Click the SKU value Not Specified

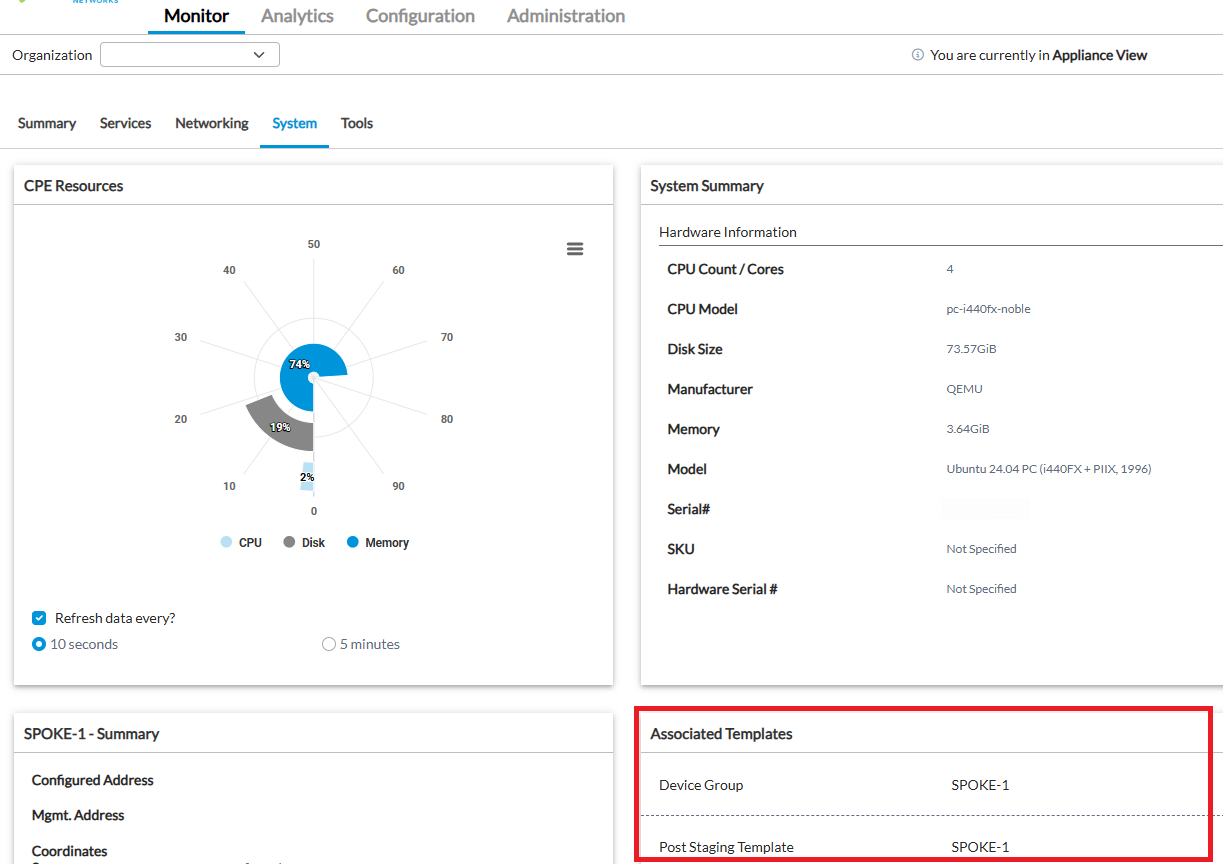click(x=981, y=549)
